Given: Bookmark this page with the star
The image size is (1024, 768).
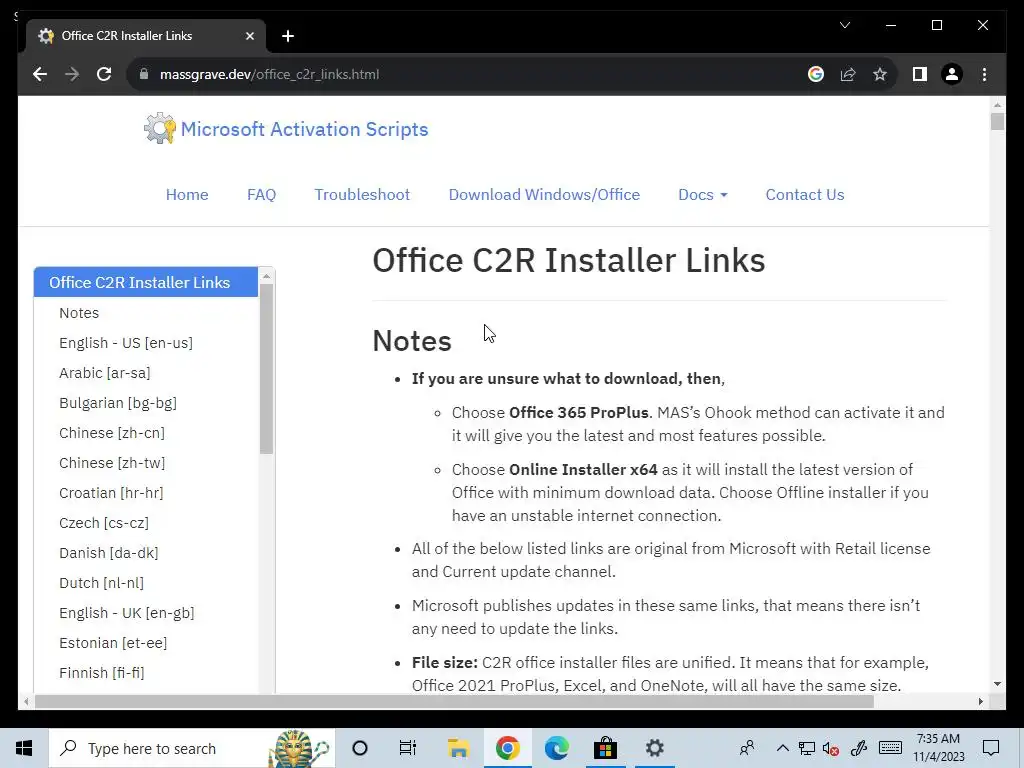Looking at the screenshot, I should [880, 74].
